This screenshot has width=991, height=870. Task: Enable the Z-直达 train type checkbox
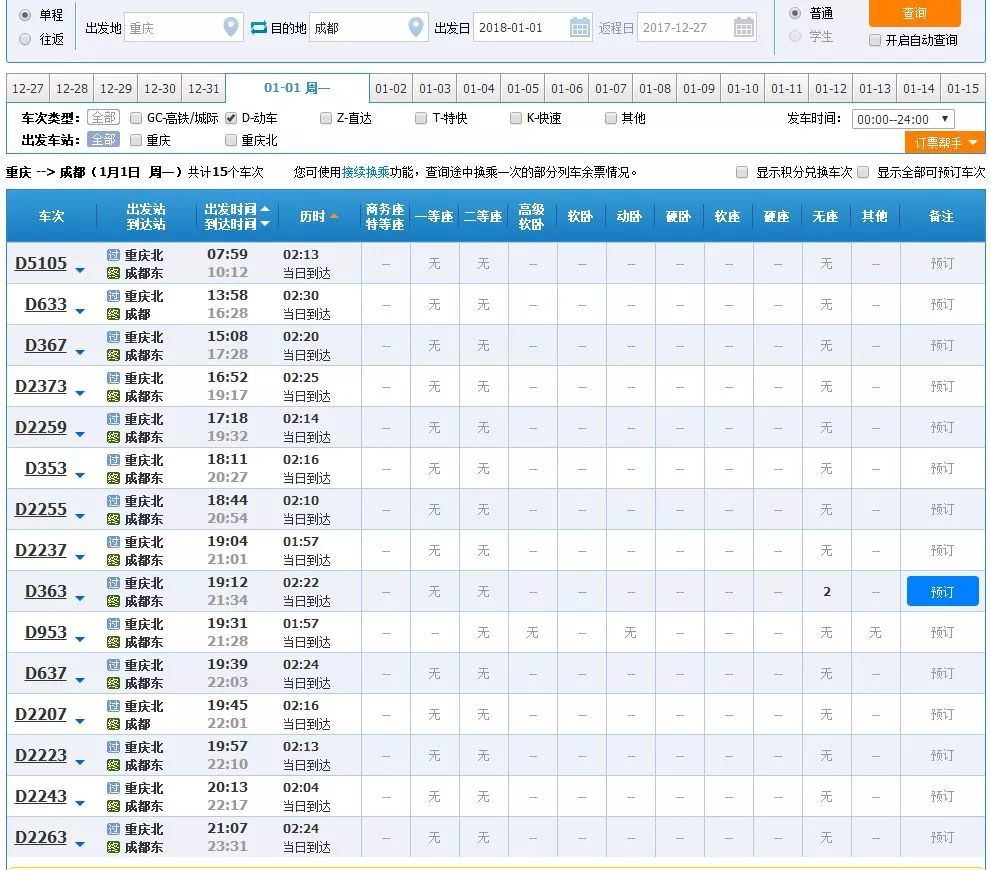click(325, 117)
